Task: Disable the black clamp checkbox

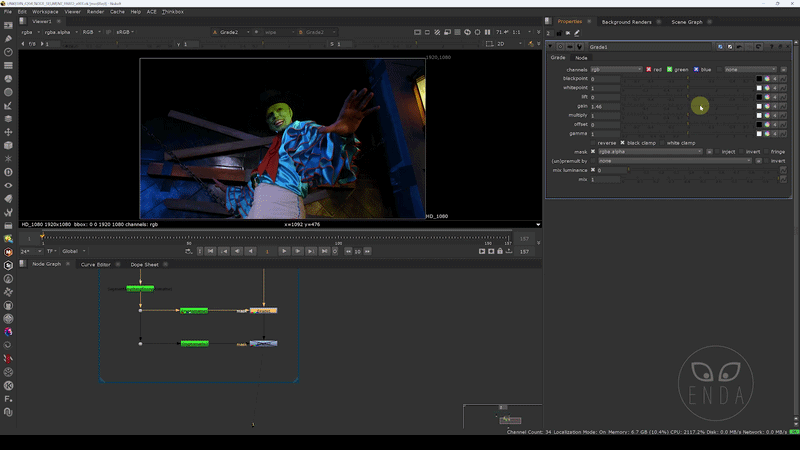Action: [622, 143]
